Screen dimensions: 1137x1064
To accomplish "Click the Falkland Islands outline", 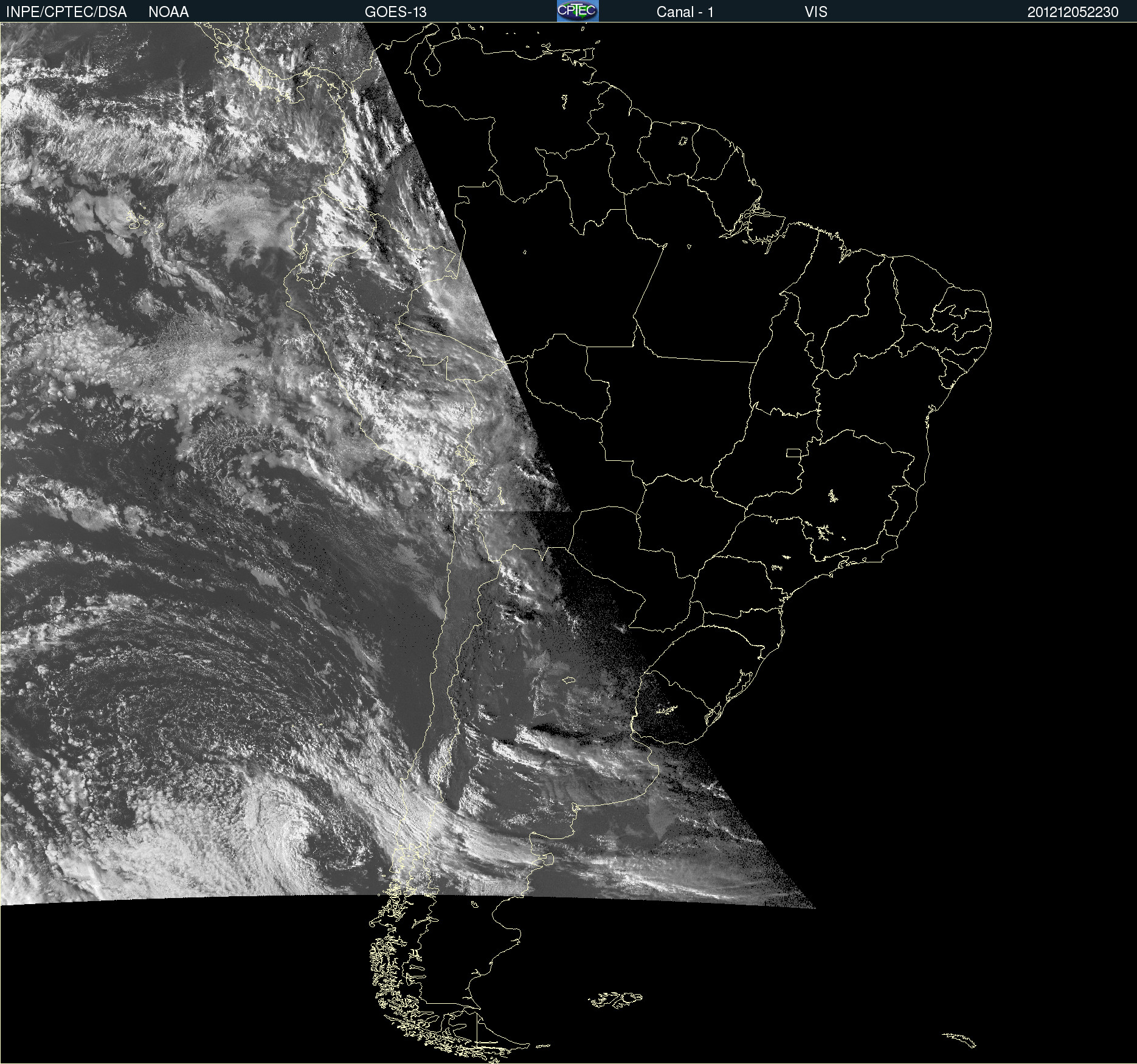I will 615,999.
